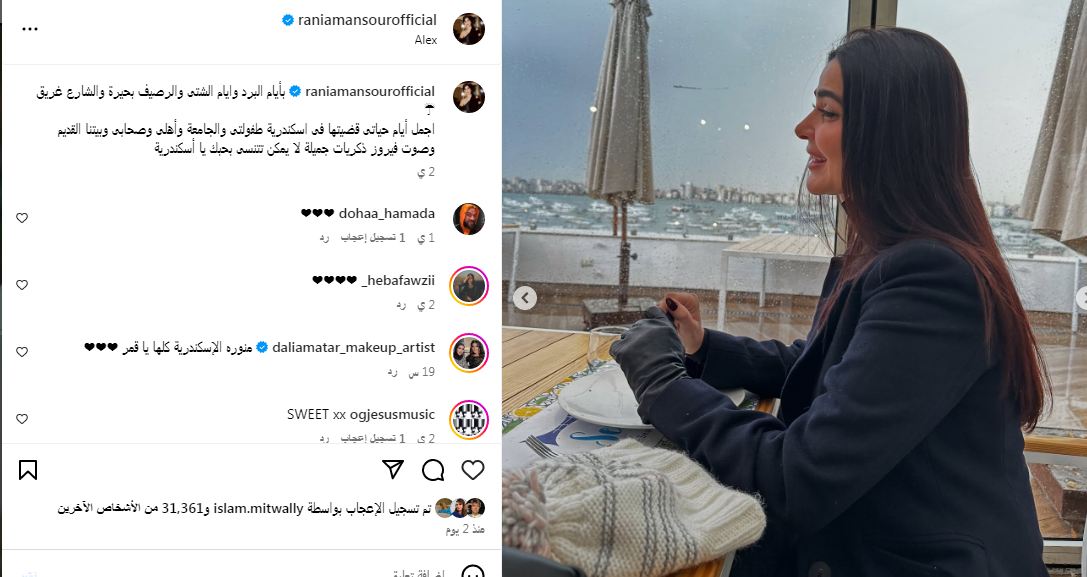
Task: Like dohaa_hamada's comment
Action: click(22, 218)
